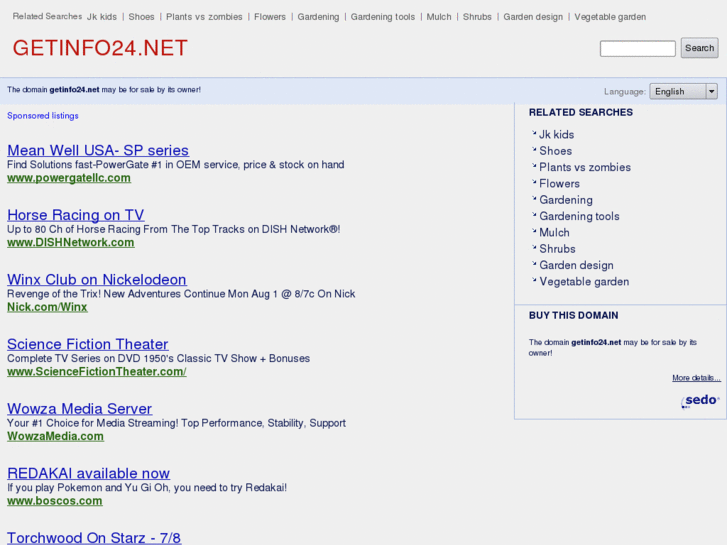
Task: Click the Sponsored listings label
Action: tap(43, 116)
